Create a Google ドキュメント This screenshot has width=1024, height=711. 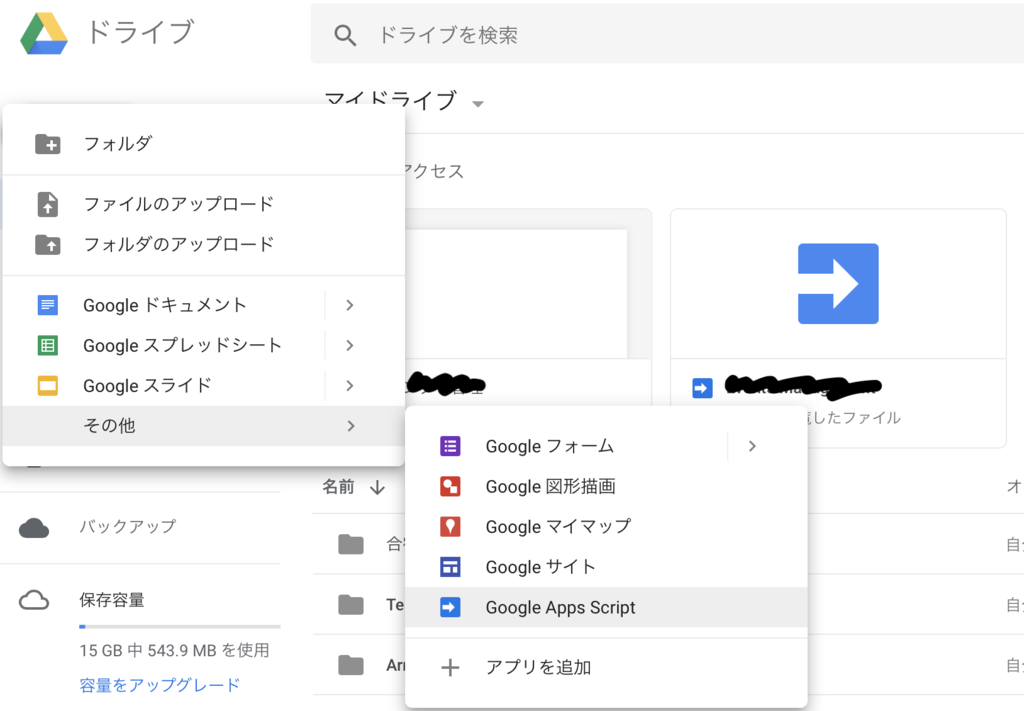tap(165, 305)
